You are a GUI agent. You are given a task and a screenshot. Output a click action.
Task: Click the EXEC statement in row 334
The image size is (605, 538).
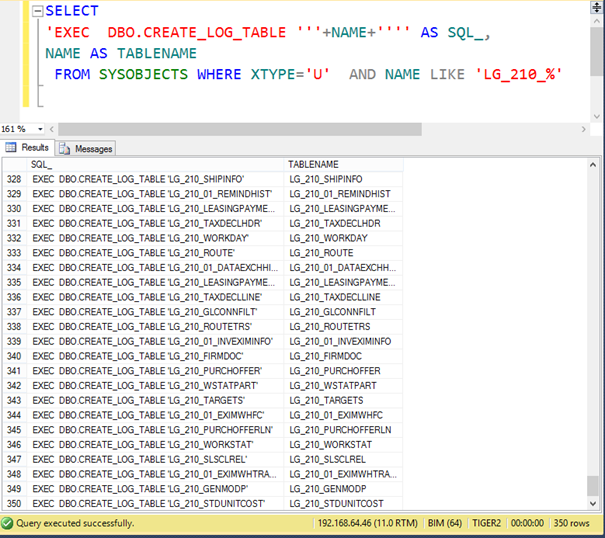pyautogui.click(x=155, y=267)
